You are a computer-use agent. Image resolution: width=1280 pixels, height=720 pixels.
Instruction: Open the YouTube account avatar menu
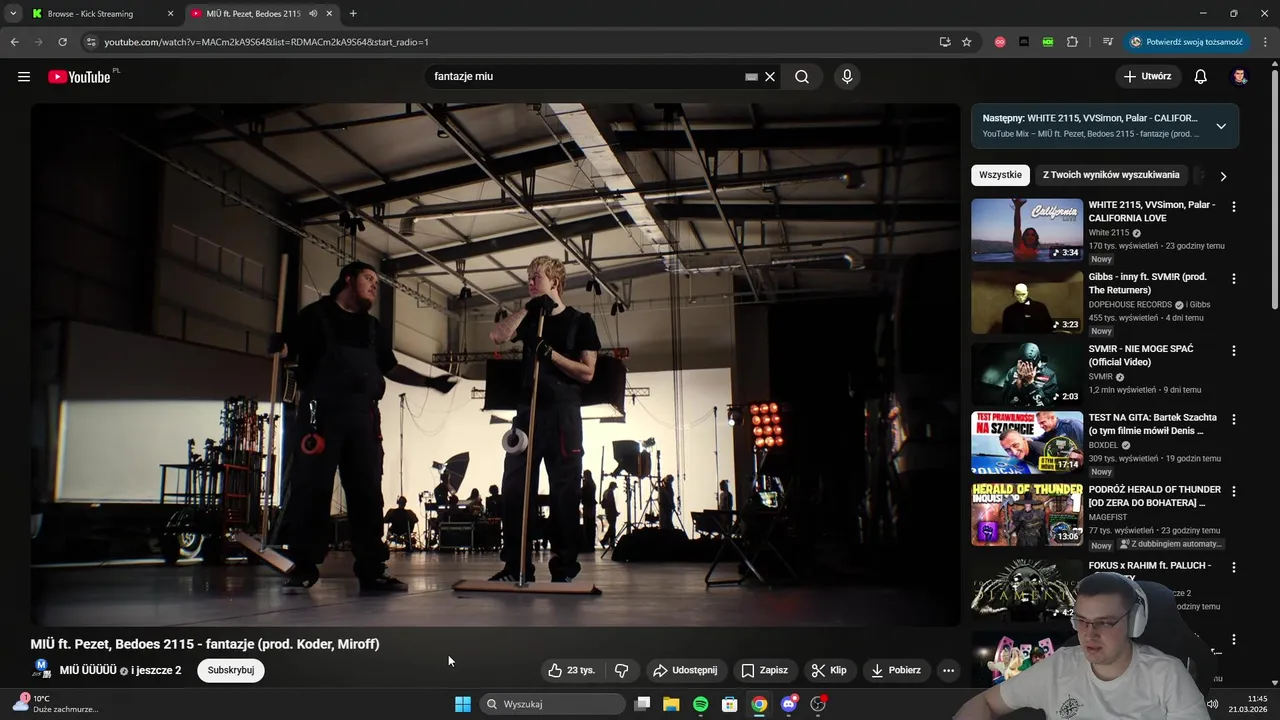(x=1240, y=77)
